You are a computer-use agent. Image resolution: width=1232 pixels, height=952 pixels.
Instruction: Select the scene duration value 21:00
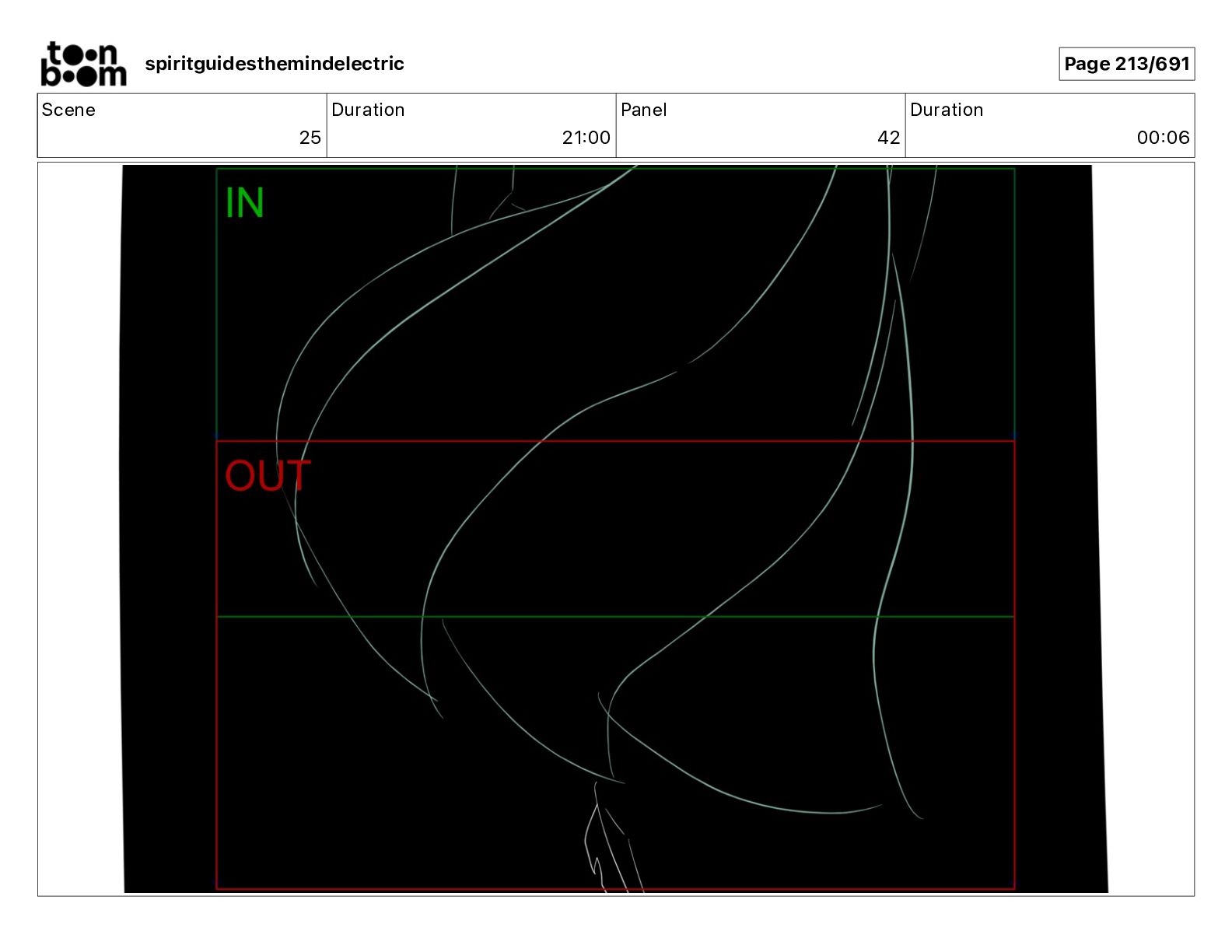pos(586,138)
